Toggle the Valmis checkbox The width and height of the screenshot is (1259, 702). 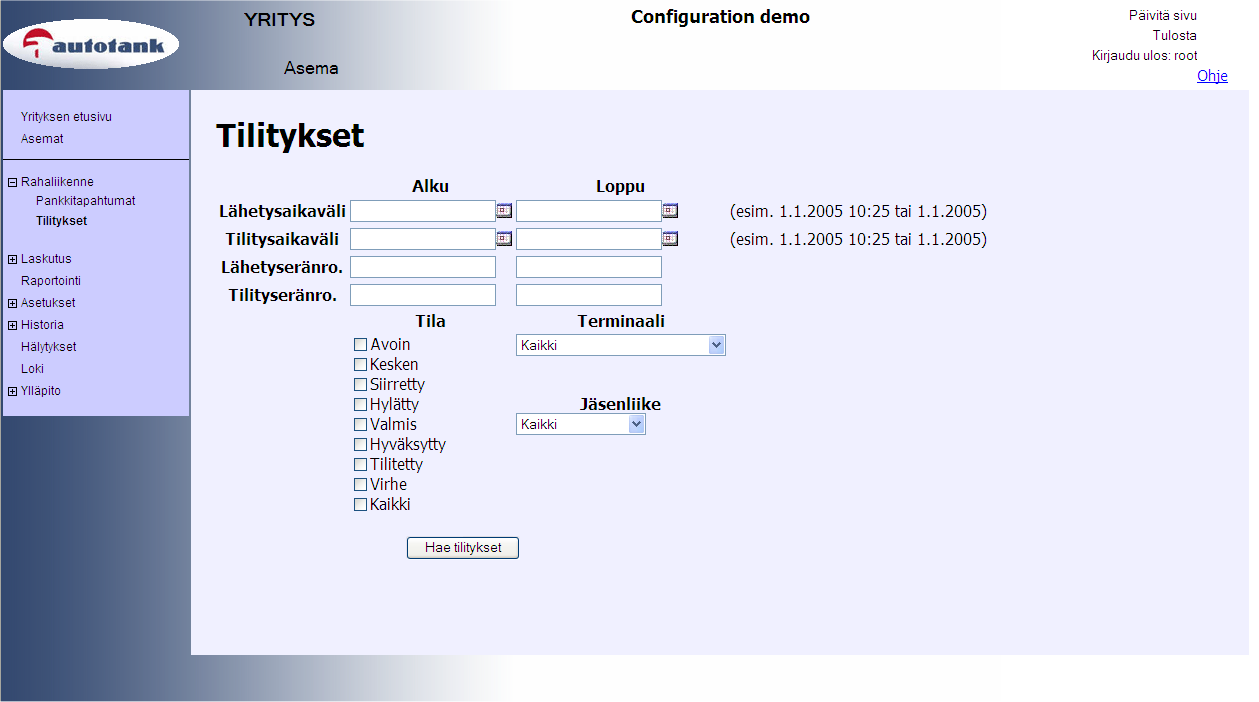361,424
